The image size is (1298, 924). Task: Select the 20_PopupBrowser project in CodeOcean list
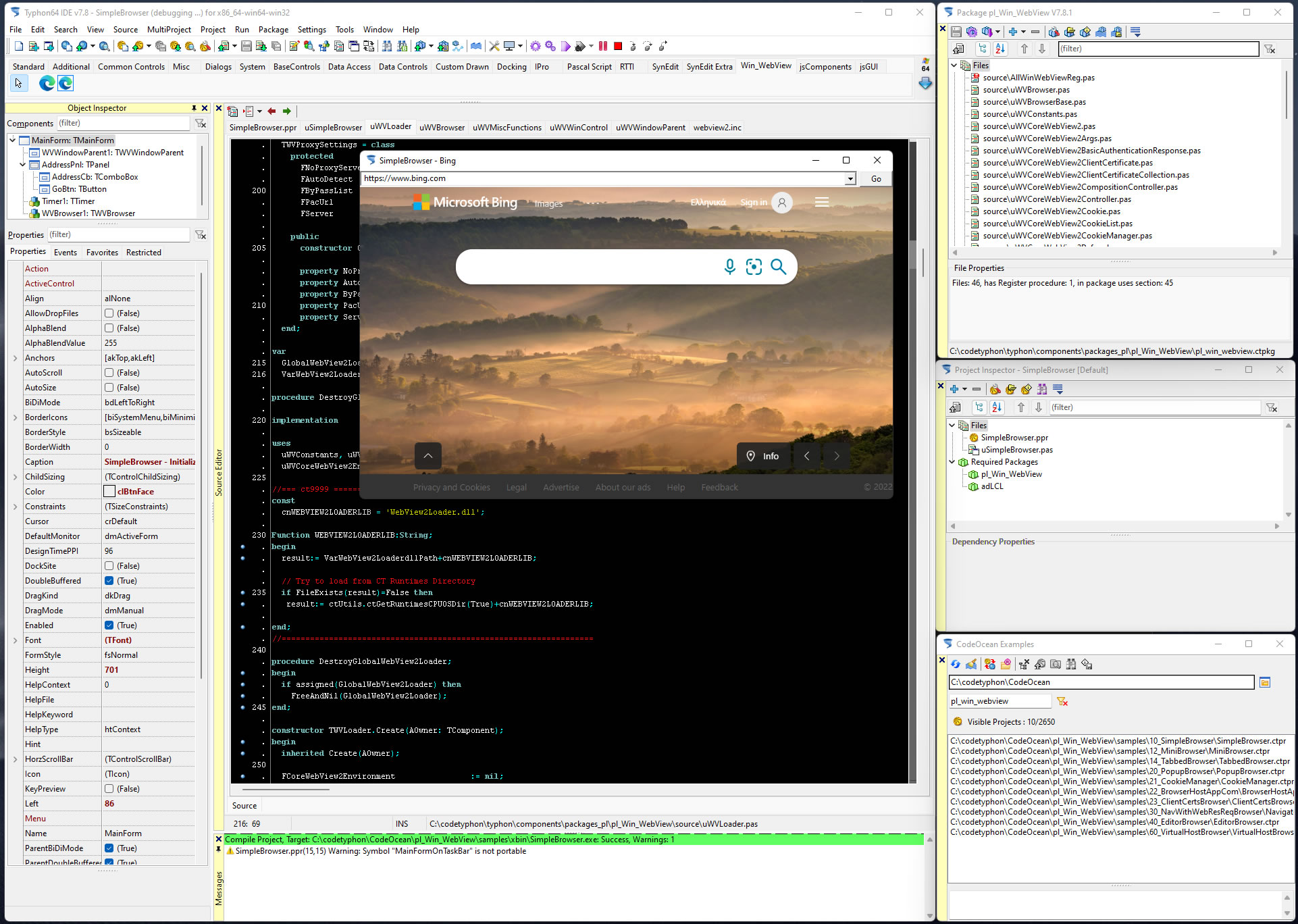tap(1117, 771)
